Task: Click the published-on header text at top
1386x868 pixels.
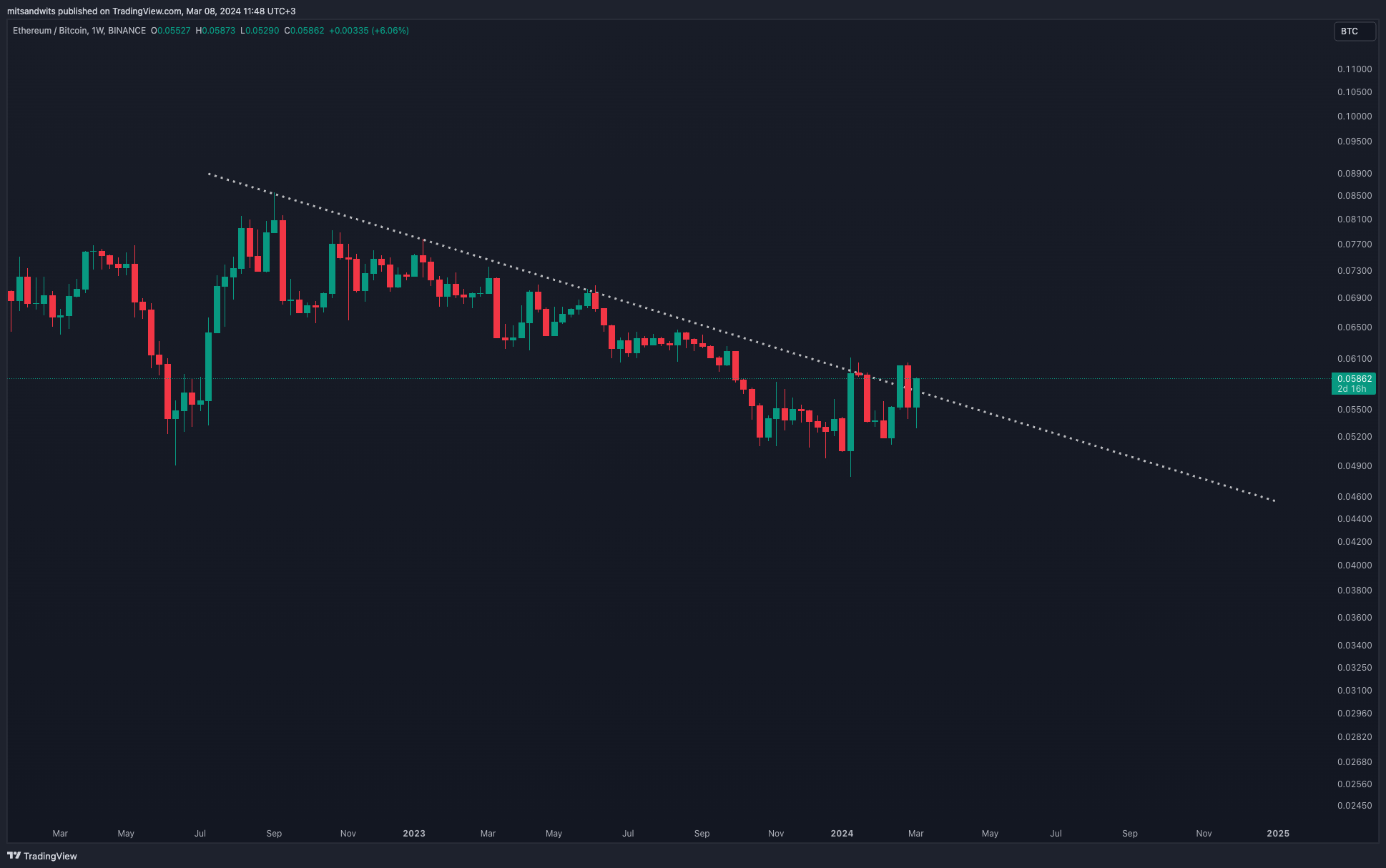Action: 152,11
